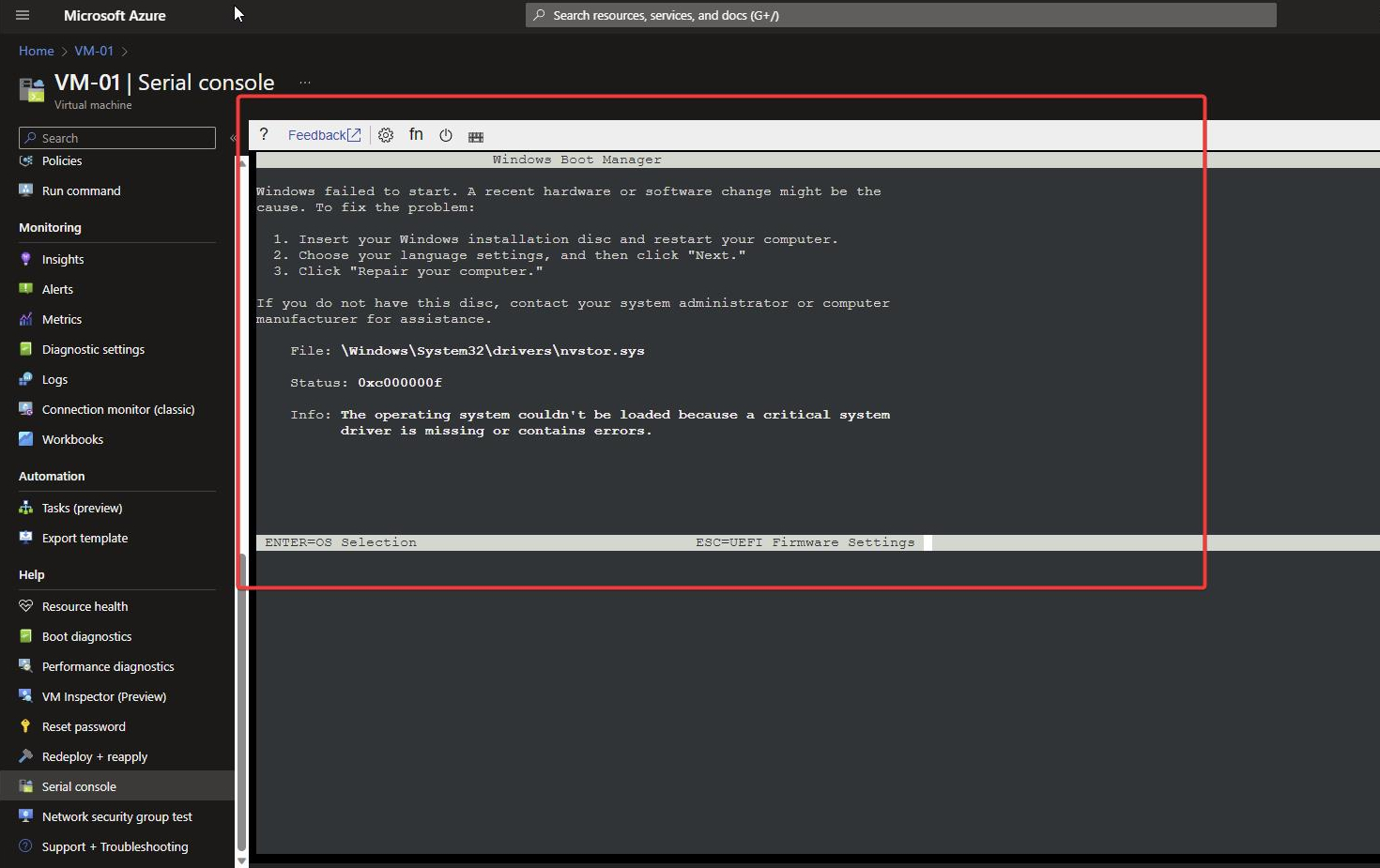
Task: Open Insights under Monitoring
Action: pyautogui.click(x=62, y=259)
